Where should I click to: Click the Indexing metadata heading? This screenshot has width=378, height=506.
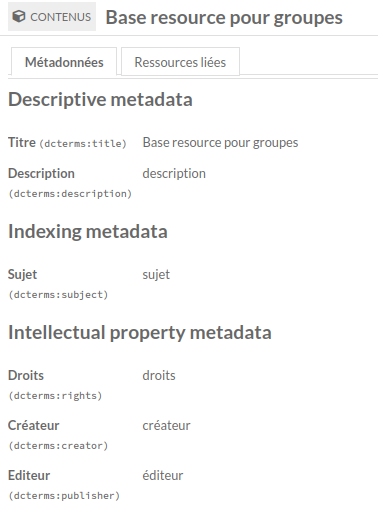click(x=88, y=231)
